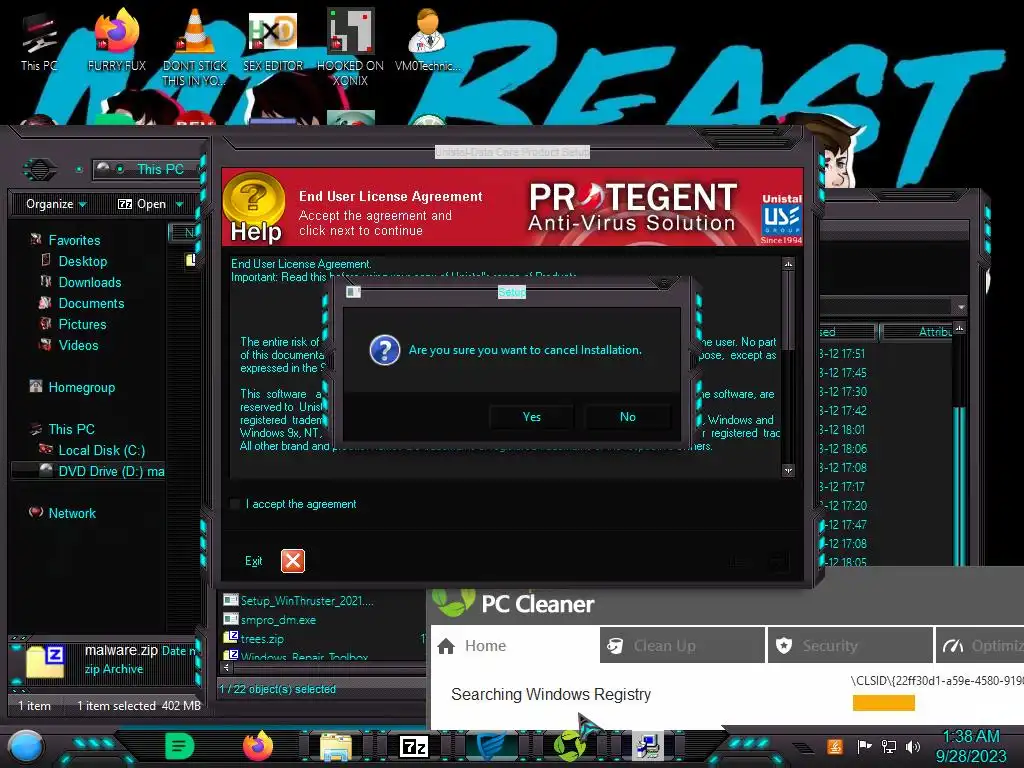Click the malware.zip archive thumbnail in details pane
Screen dimensions: 1024x768
(x=45, y=661)
